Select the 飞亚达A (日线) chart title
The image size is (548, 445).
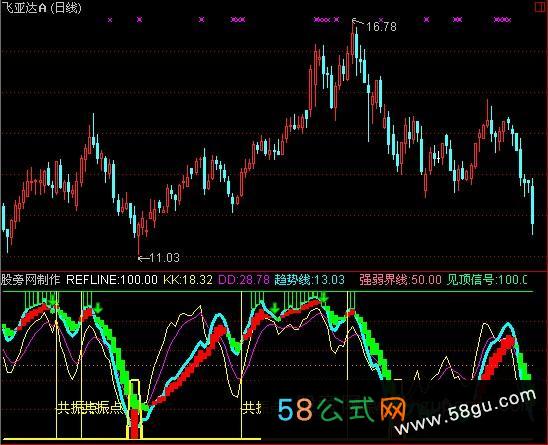click(x=42, y=7)
